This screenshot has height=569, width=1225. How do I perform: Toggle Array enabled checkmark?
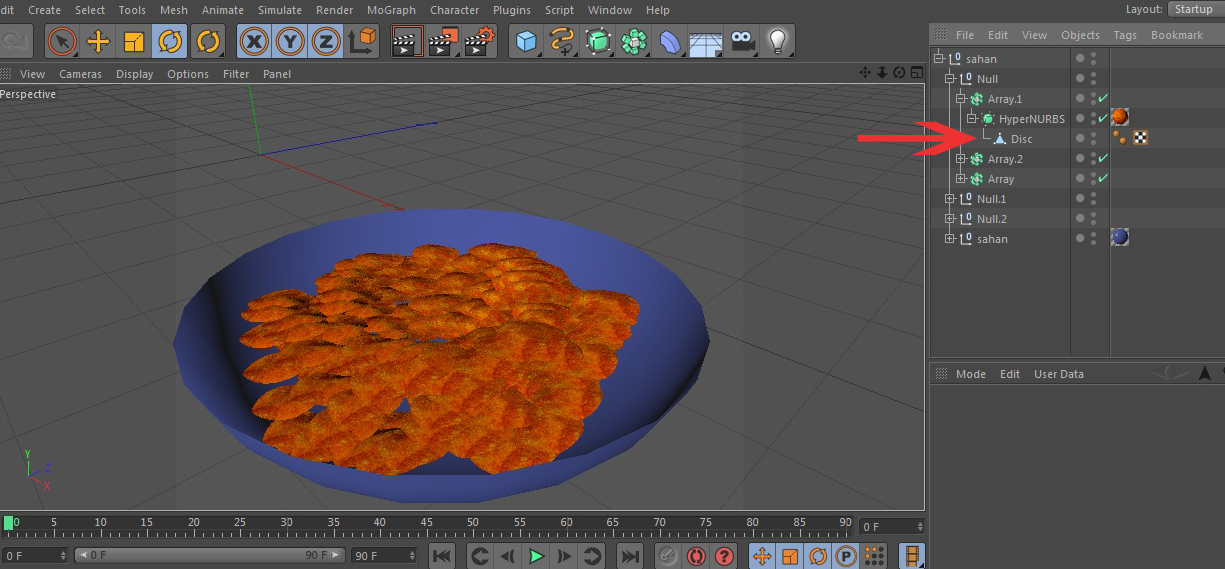(1102, 179)
